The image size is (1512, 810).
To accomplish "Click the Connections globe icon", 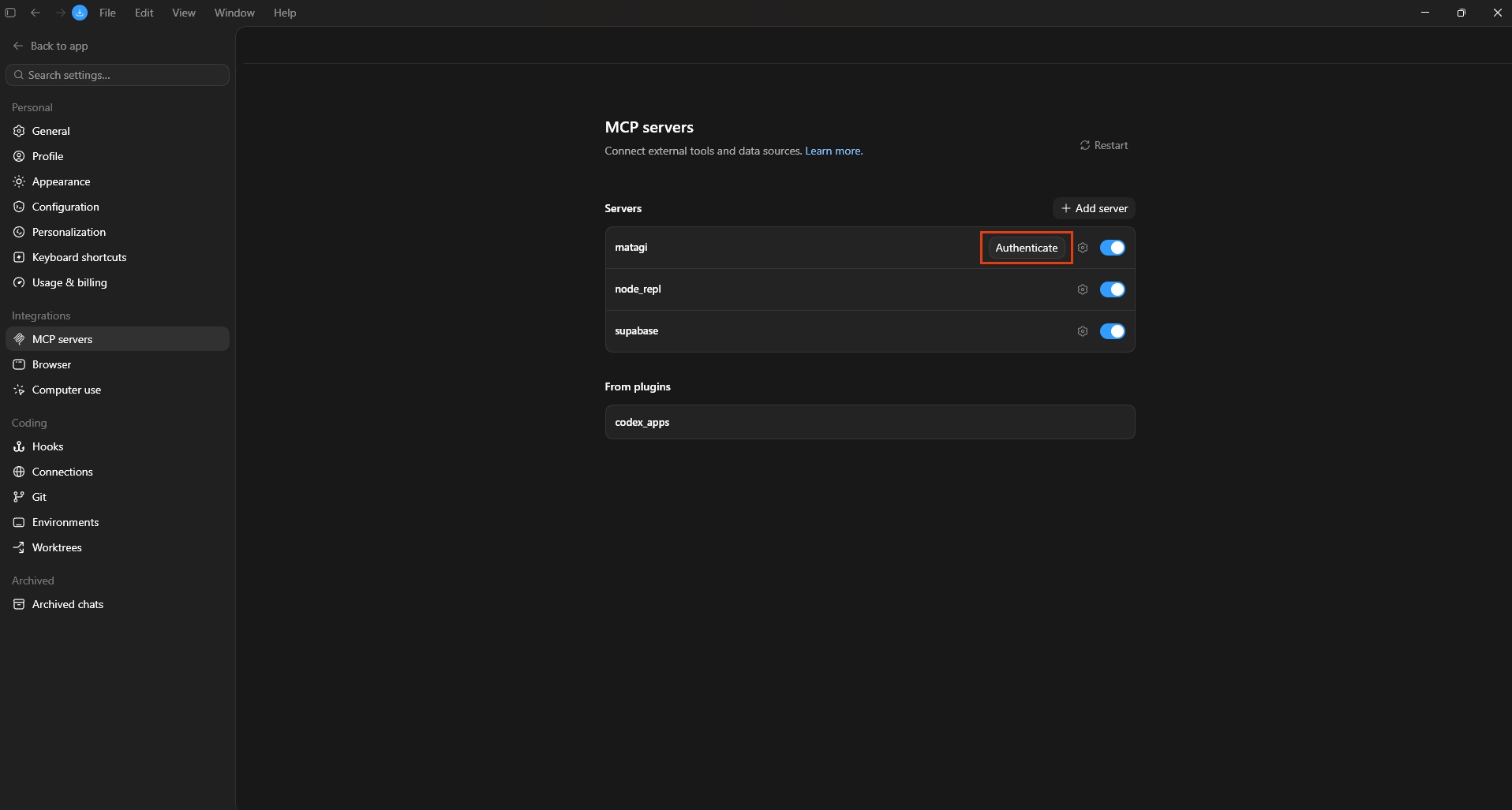I will point(19,472).
